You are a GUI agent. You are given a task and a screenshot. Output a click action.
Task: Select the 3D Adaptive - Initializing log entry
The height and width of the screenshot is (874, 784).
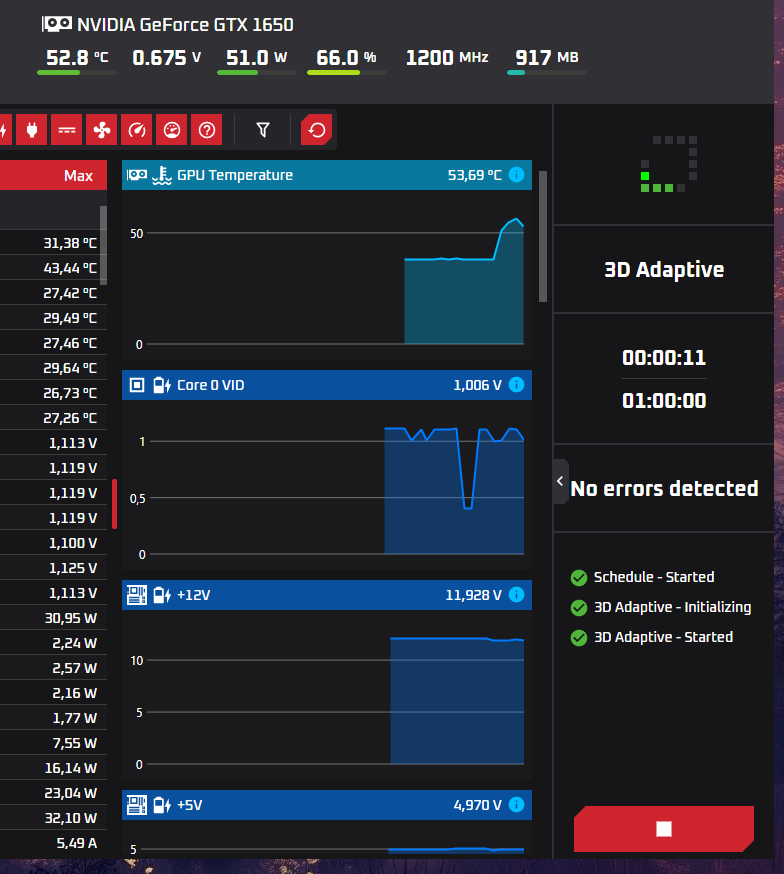[x=661, y=607]
